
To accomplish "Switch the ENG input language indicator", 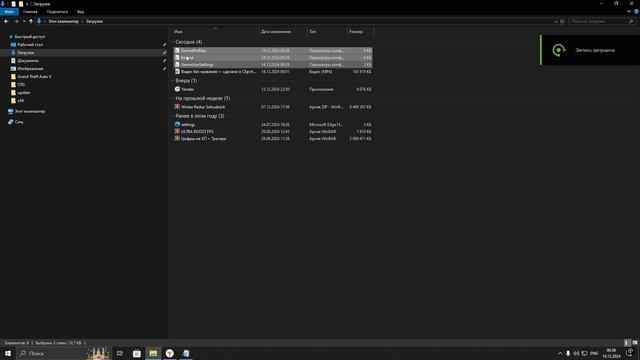I will click(x=594, y=353).
